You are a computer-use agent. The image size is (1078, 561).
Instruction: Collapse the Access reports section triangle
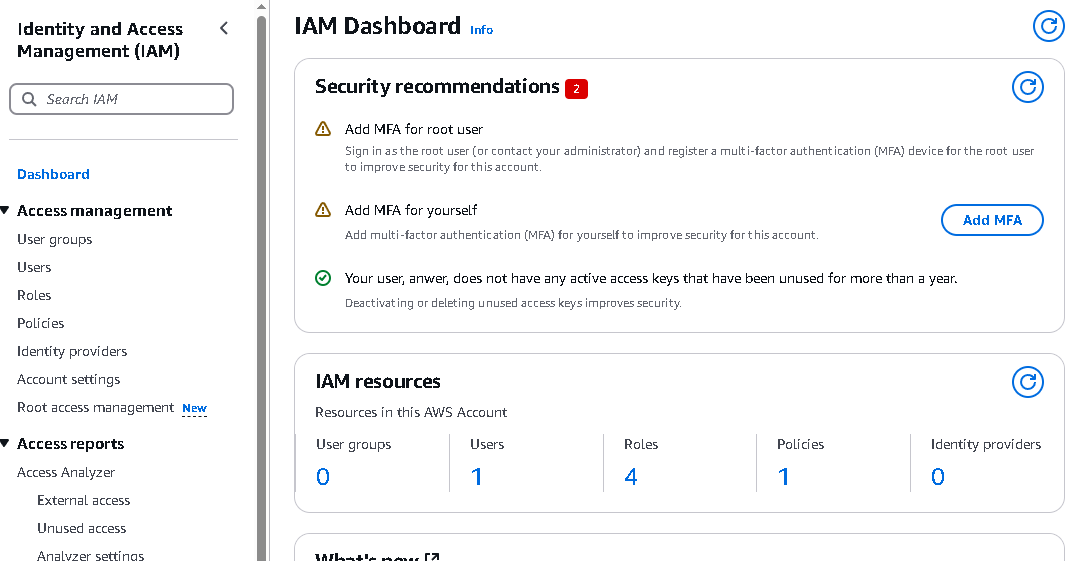(x=5, y=443)
